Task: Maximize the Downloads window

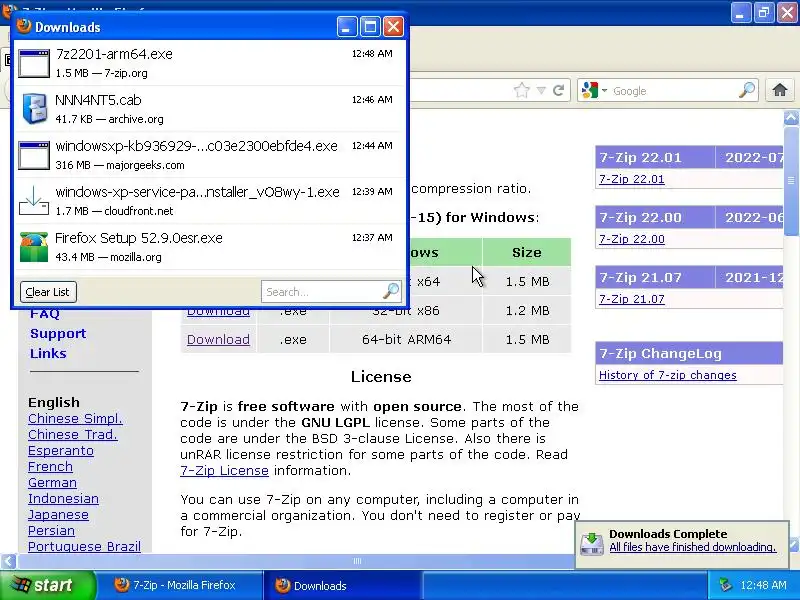Action: (370, 27)
